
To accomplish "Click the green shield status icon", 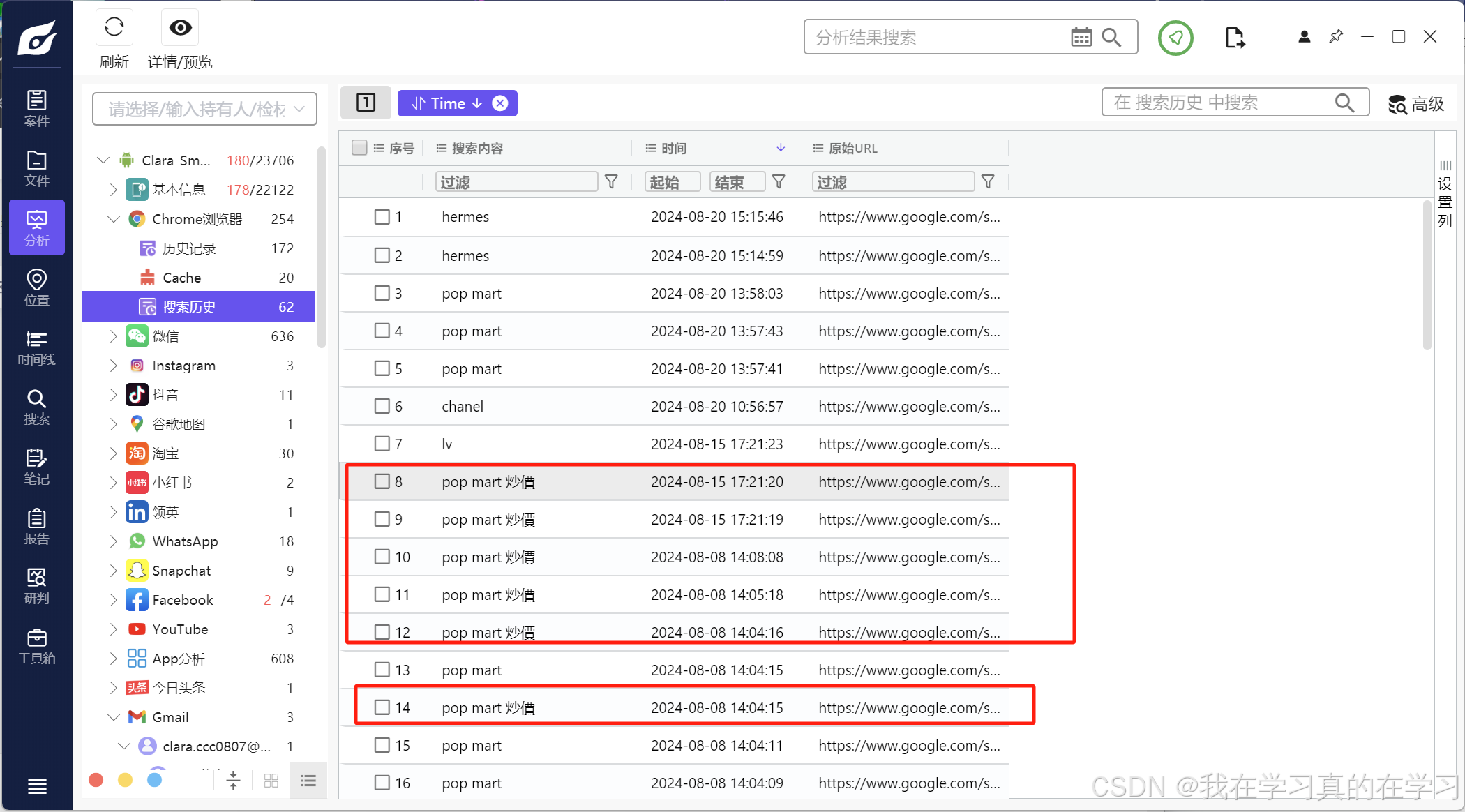I will (x=1175, y=37).
